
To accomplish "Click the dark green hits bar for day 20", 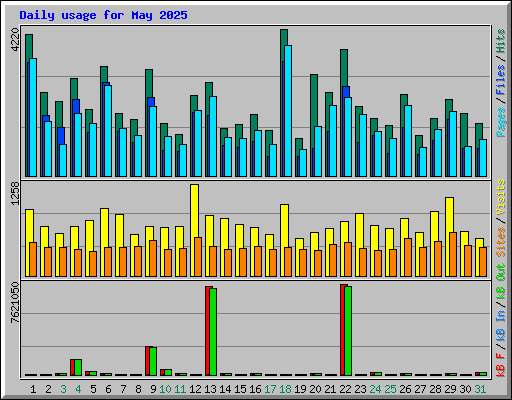I will (x=314, y=100).
